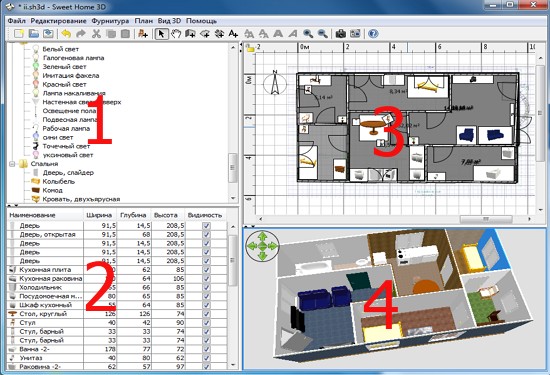Click the cut scissors icon

[x=96, y=34]
